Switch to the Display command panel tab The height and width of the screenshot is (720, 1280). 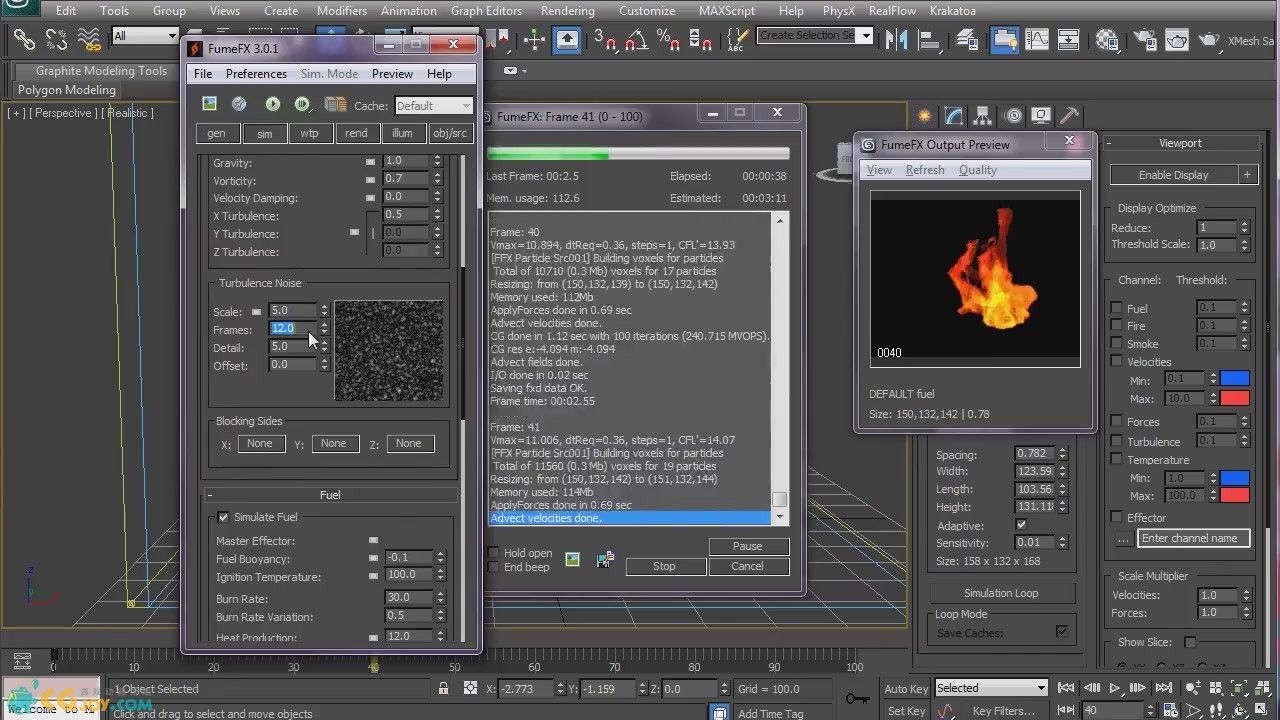pos(1042,115)
